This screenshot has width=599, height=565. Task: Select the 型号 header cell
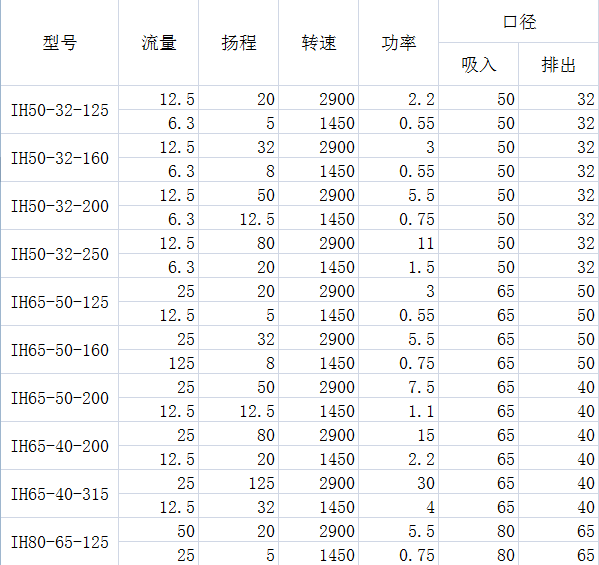[x=60, y=42]
